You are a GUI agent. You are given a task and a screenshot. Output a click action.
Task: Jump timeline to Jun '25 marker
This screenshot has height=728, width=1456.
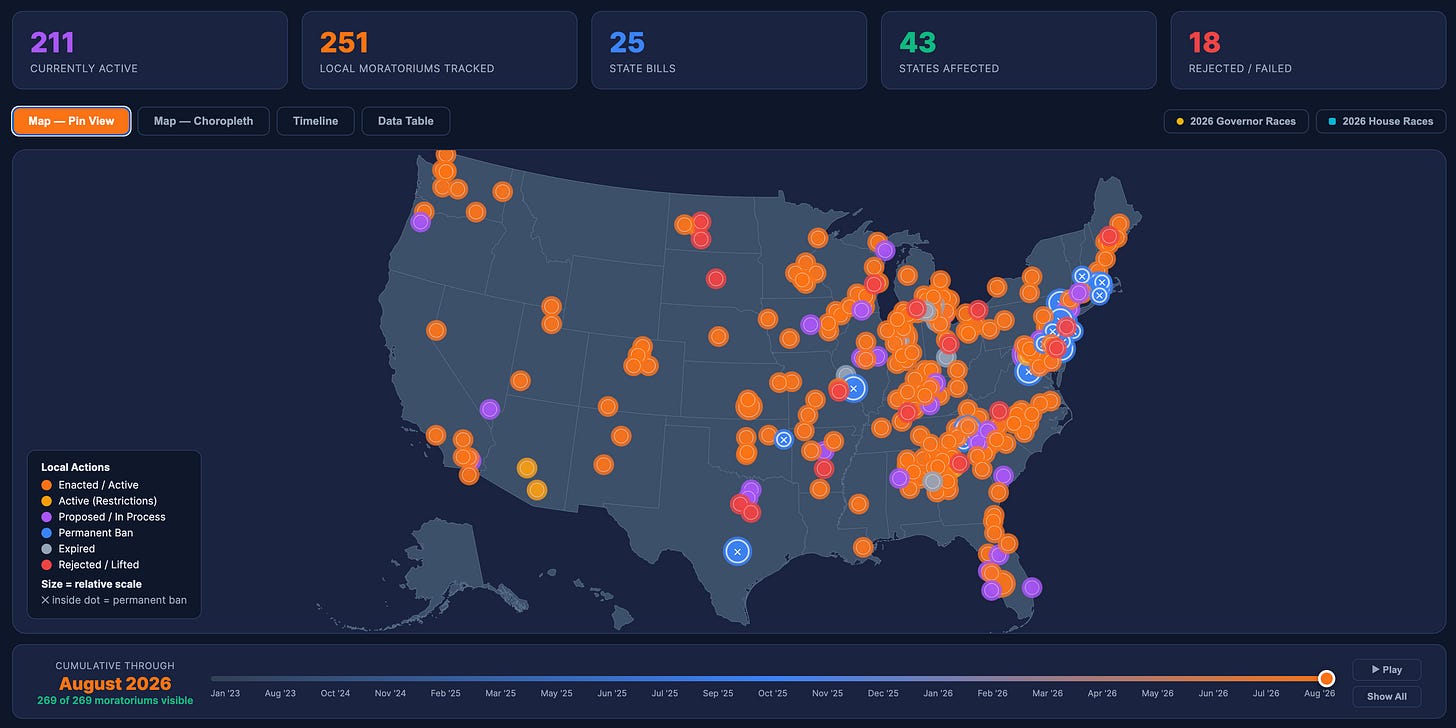(610, 693)
